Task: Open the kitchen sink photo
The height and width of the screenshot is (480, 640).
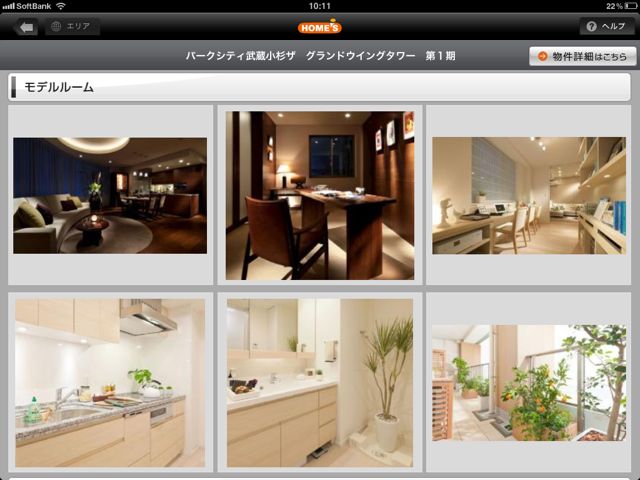Action: pyautogui.click(x=110, y=383)
